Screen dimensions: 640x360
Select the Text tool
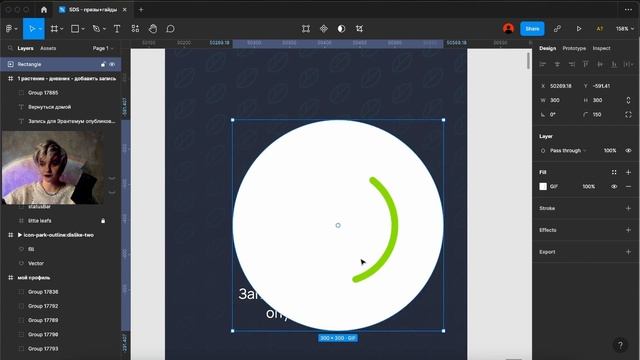click(117, 29)
